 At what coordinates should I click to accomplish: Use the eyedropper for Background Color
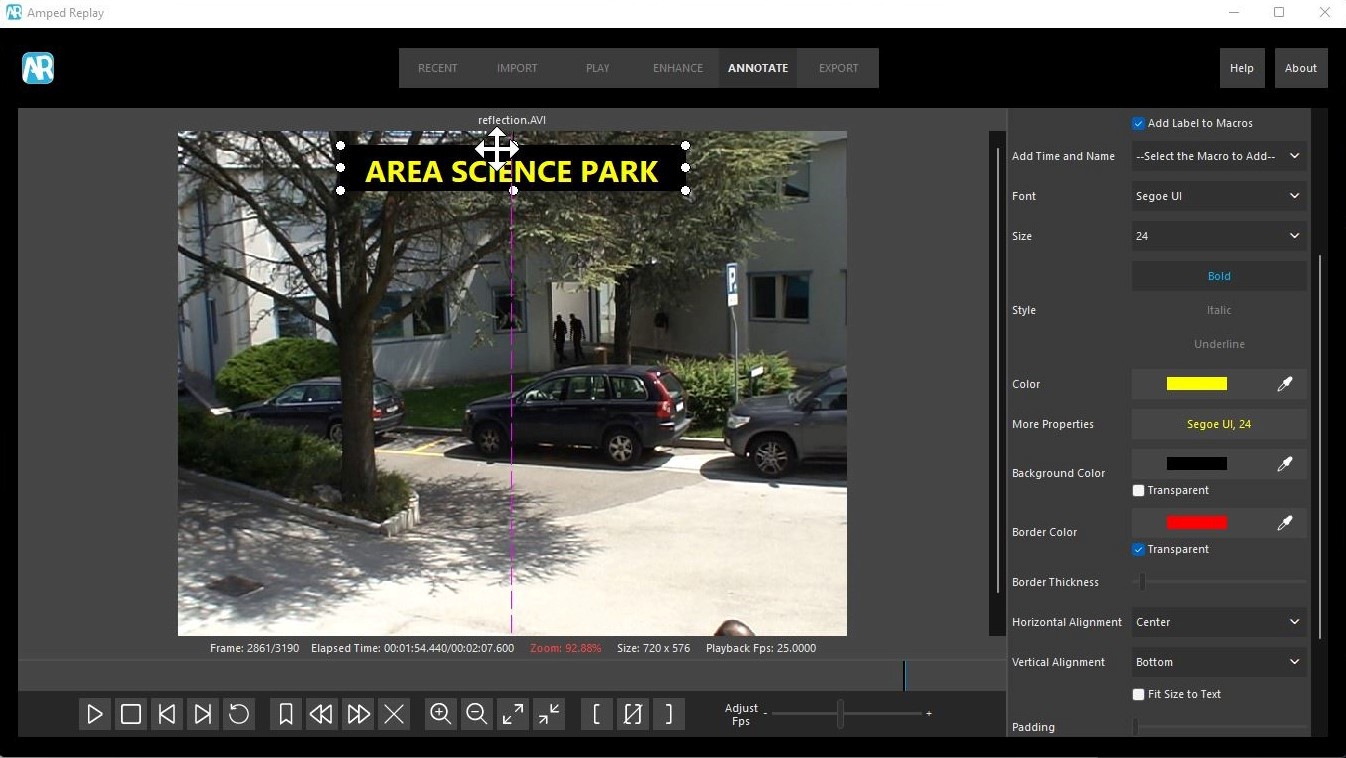point(1285,463)
